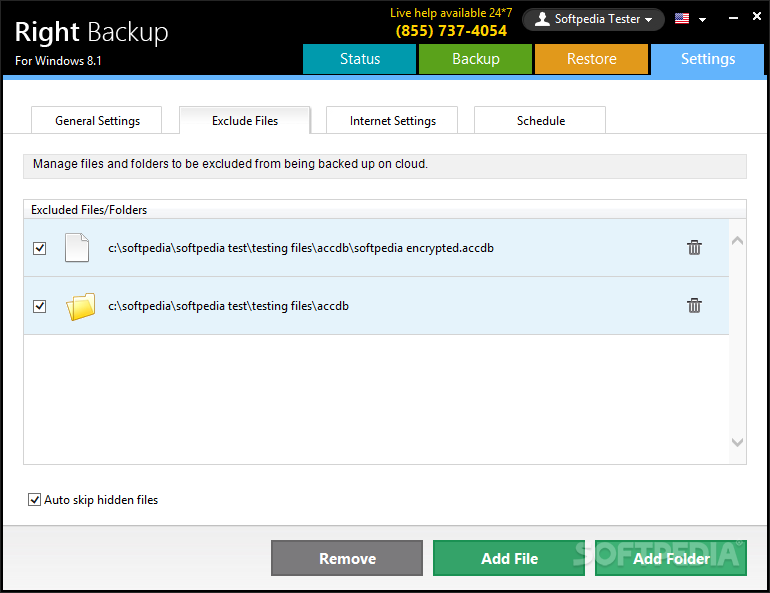
Task: Click the yellow folder icon of accdb row
Action: pyautogui.click(x=81, y=306)
